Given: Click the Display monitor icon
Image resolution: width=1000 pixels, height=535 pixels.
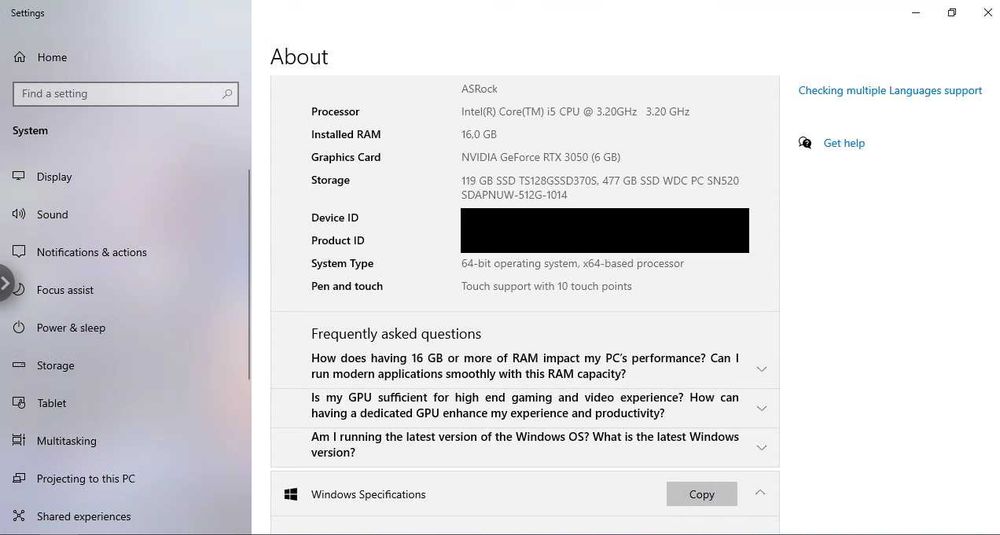Looking at the screenshot, I should 19,176.
